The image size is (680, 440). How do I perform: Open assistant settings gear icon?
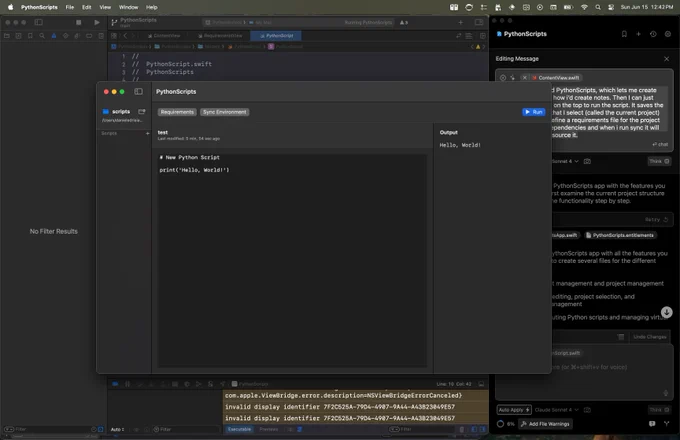tap(668, 34)
